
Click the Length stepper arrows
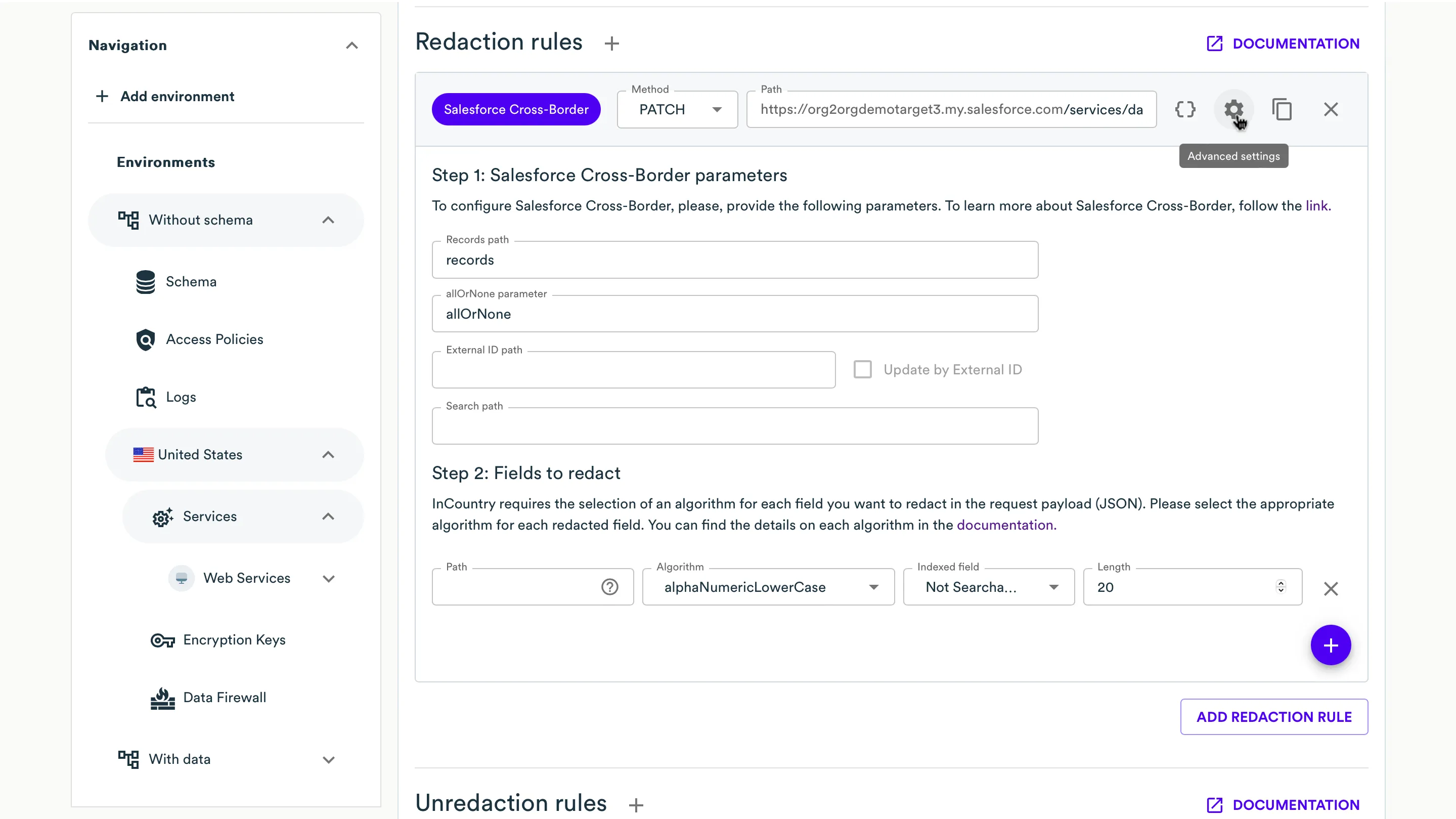coord(1280,587)
